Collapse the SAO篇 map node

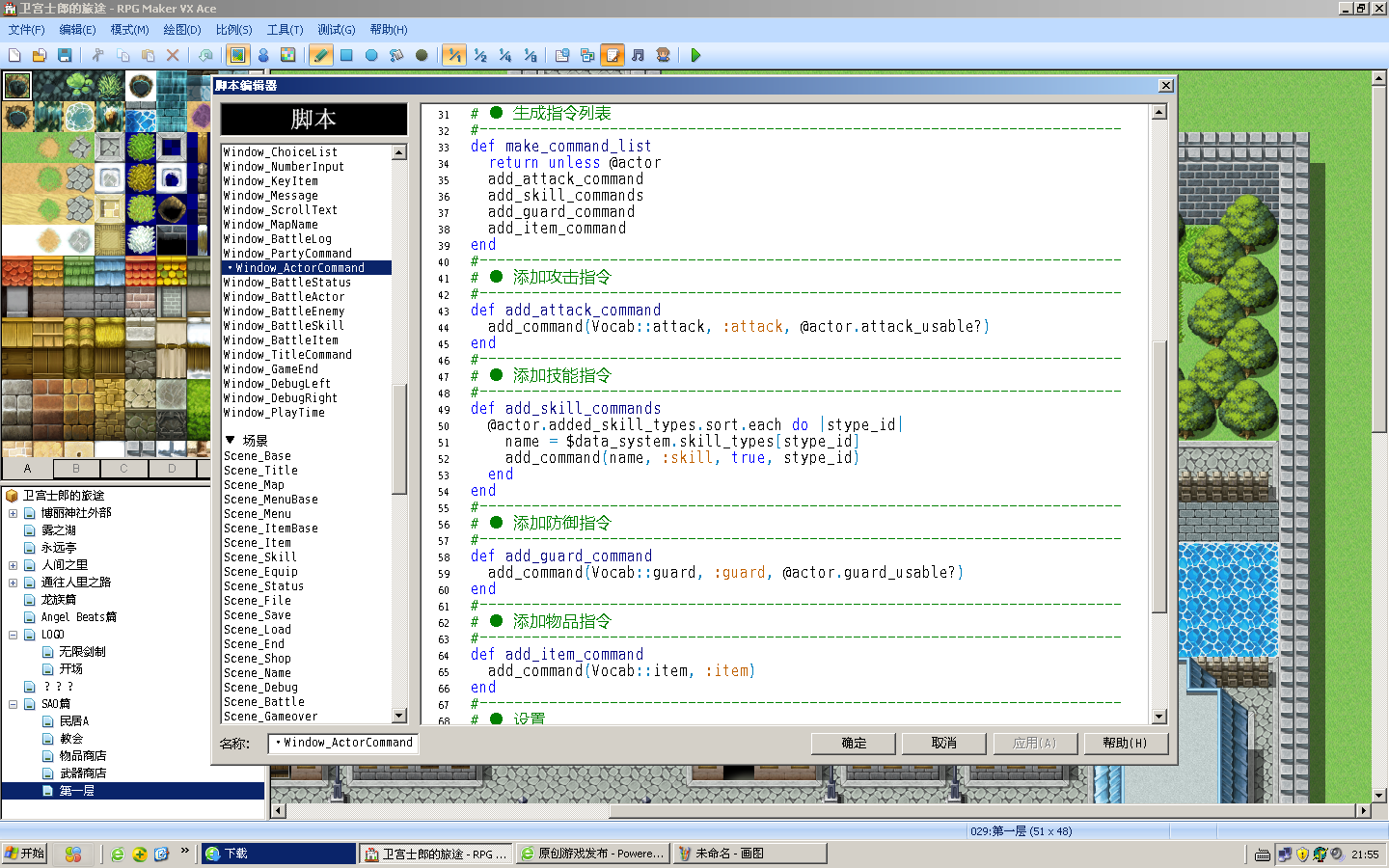click(13, 704)
